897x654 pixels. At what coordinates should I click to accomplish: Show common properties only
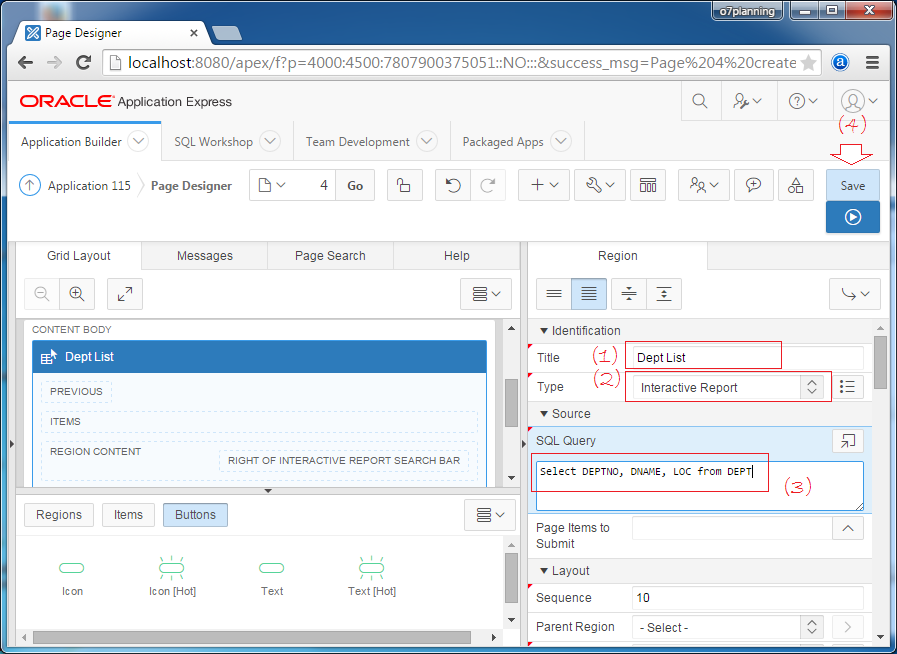(554, 294)
